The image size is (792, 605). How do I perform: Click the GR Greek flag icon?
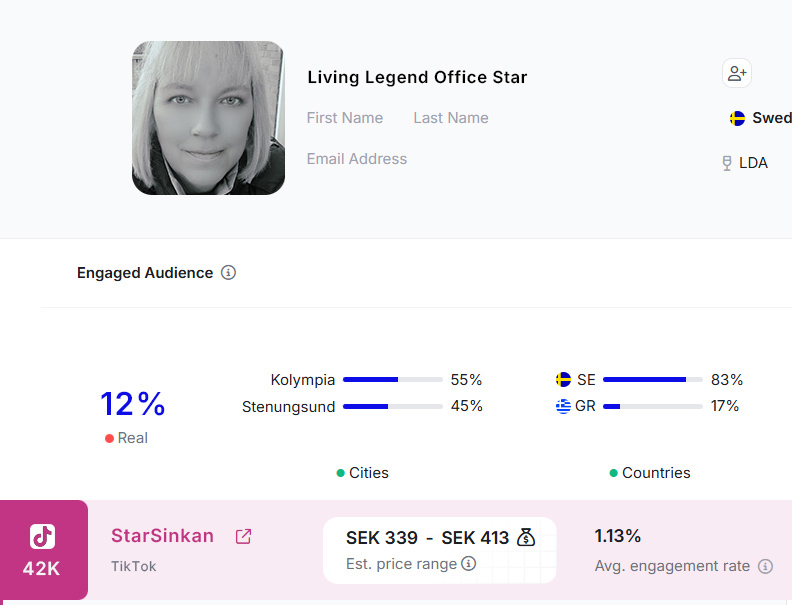click(x=563, y=406)
